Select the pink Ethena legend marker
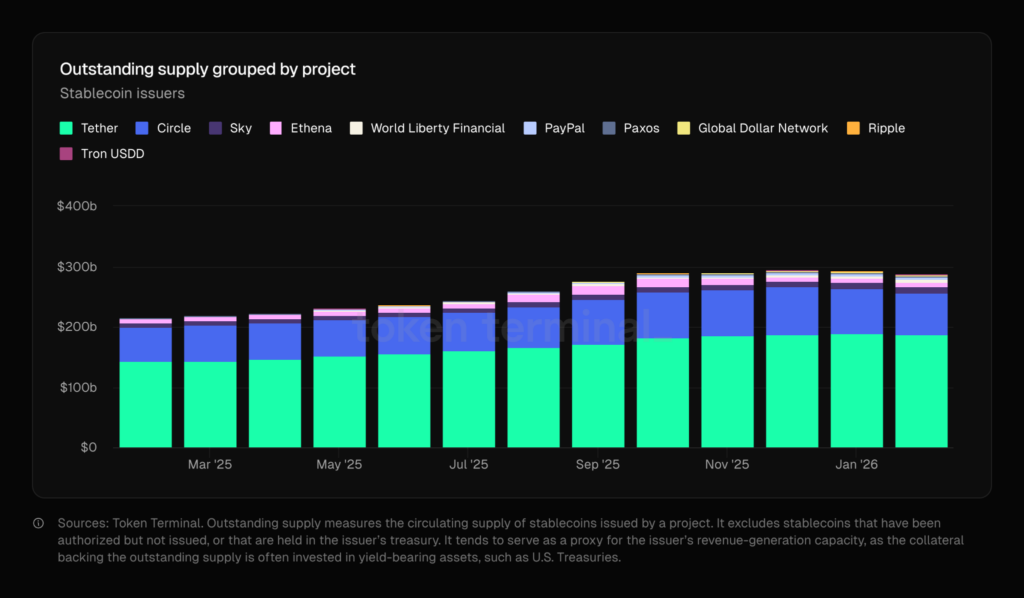The height and width of the screenshot is (598, 1024). pos(276,128)
